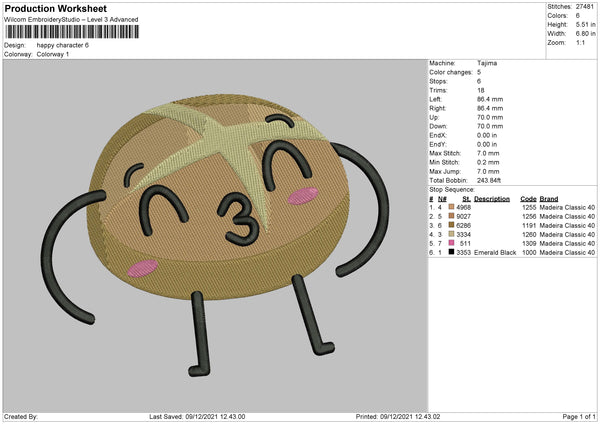600x424 pixels.
Task: Click the 'Description' column header
Action: coord(492,199)
